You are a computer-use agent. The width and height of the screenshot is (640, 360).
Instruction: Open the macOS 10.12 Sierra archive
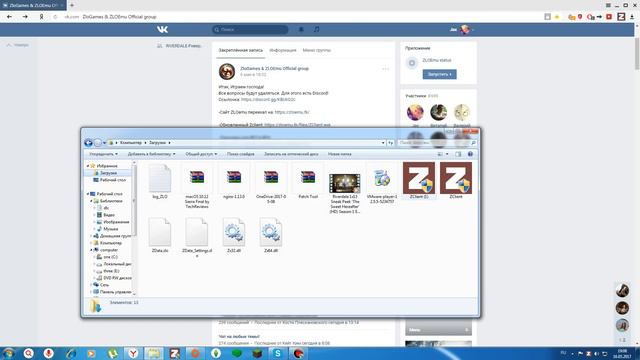pyautogui.click(x=197, y=186)
